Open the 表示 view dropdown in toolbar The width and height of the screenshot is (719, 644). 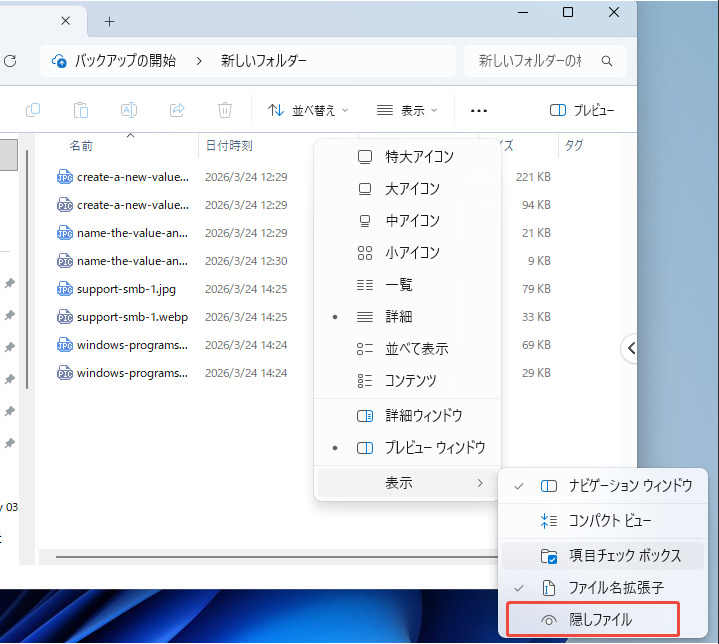(407, 111)
